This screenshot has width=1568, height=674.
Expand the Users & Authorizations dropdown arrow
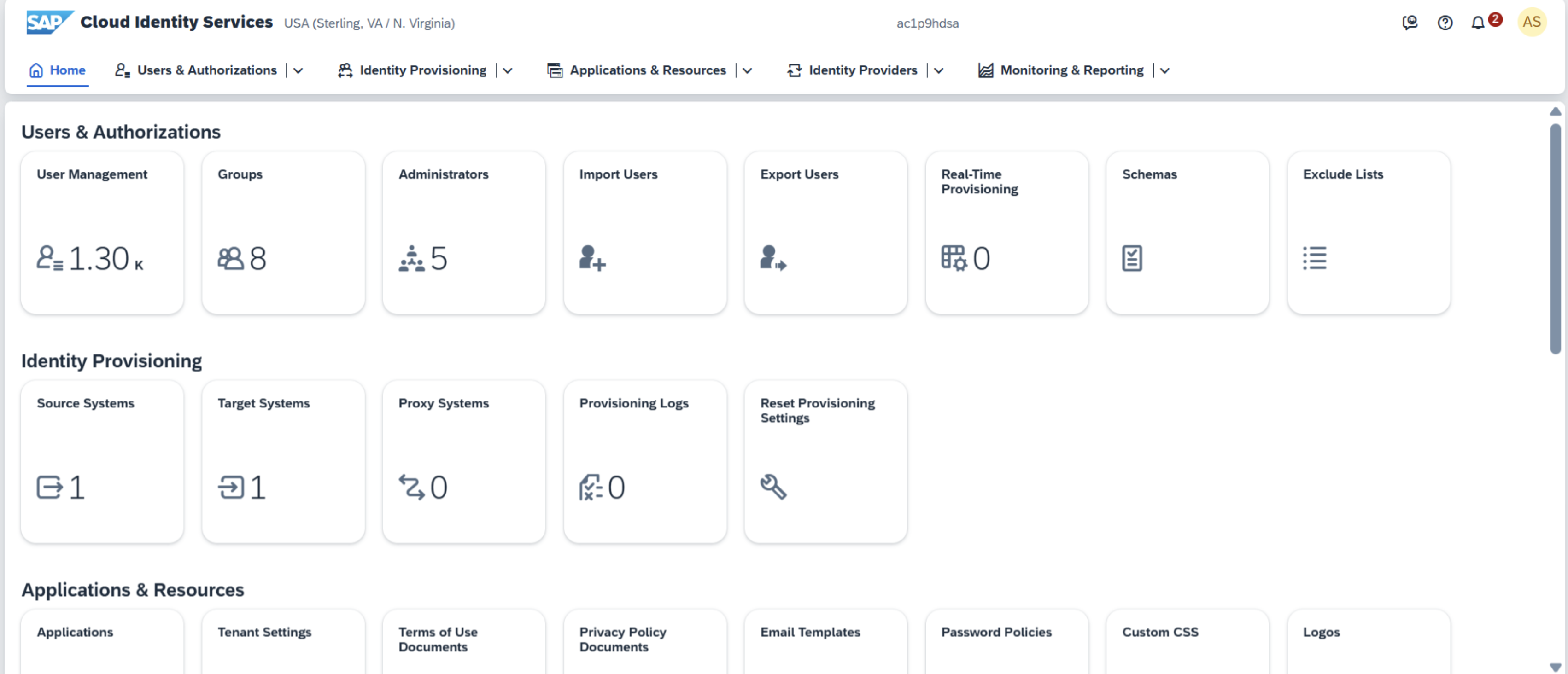click(298, 70)
